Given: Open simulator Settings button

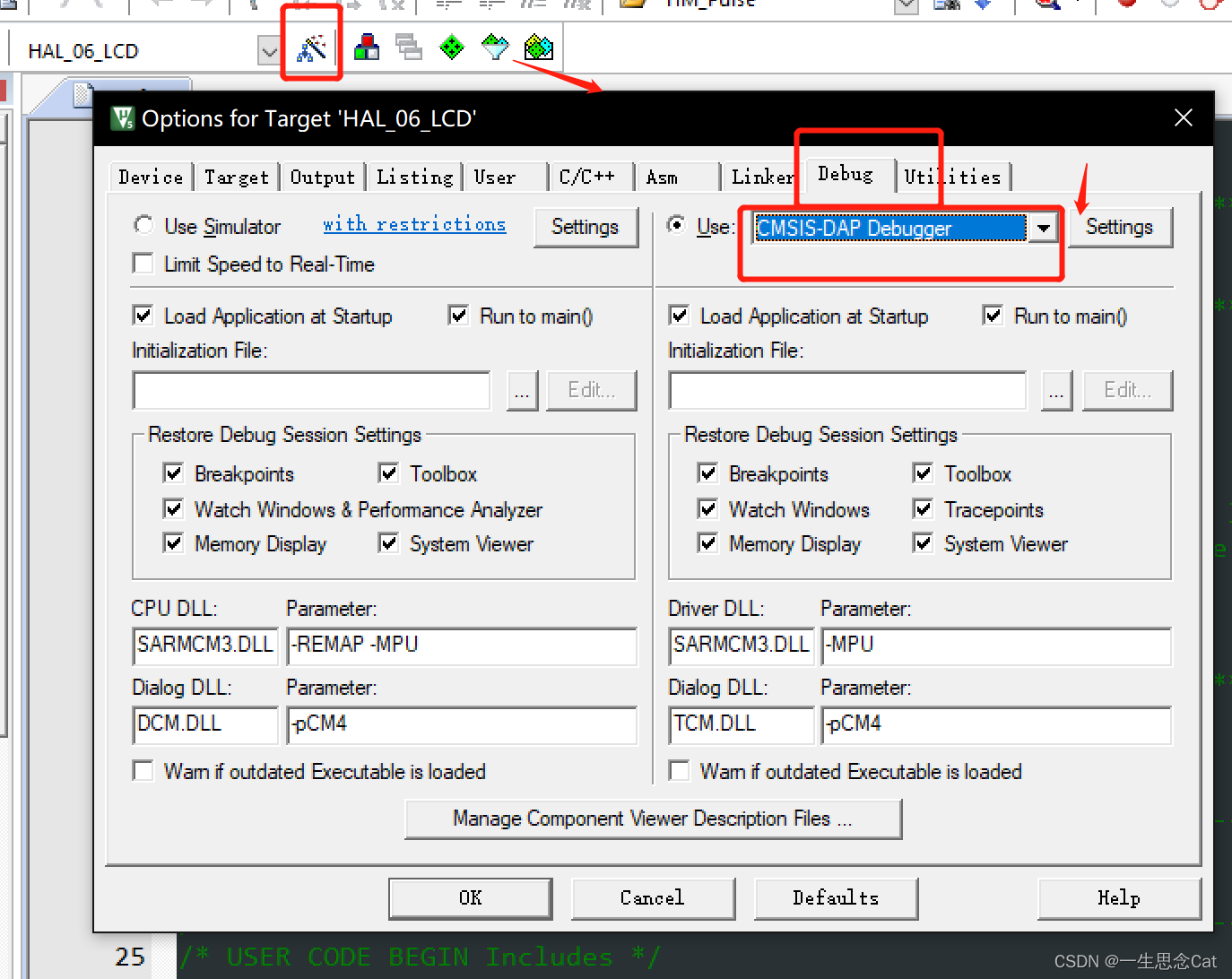Looking at the screenshot, I should pos(586,227).
